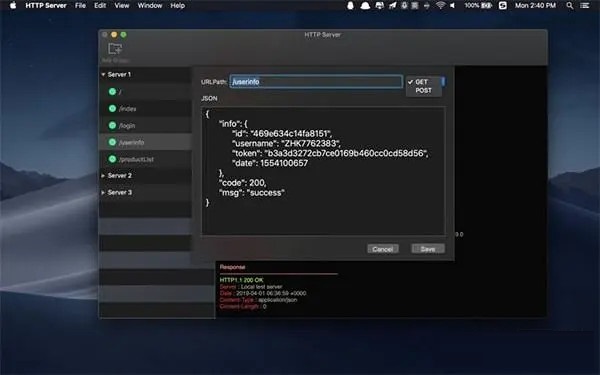Select the /index route row

[x=145, y=109]
